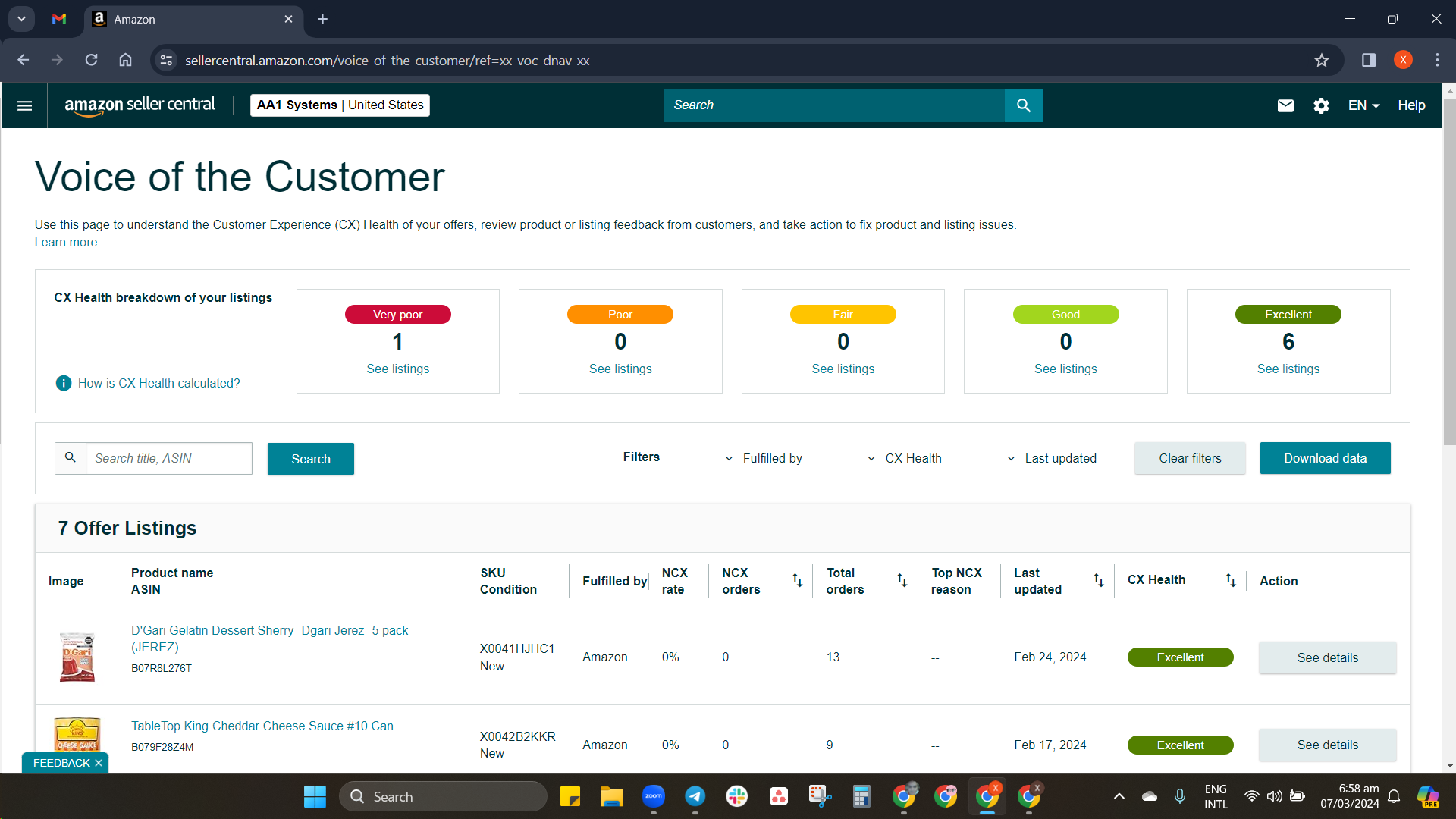This screenshot has width=1456, height=819.
Task: Open the Seller Central hamburger menu
Action: [24, 105]
